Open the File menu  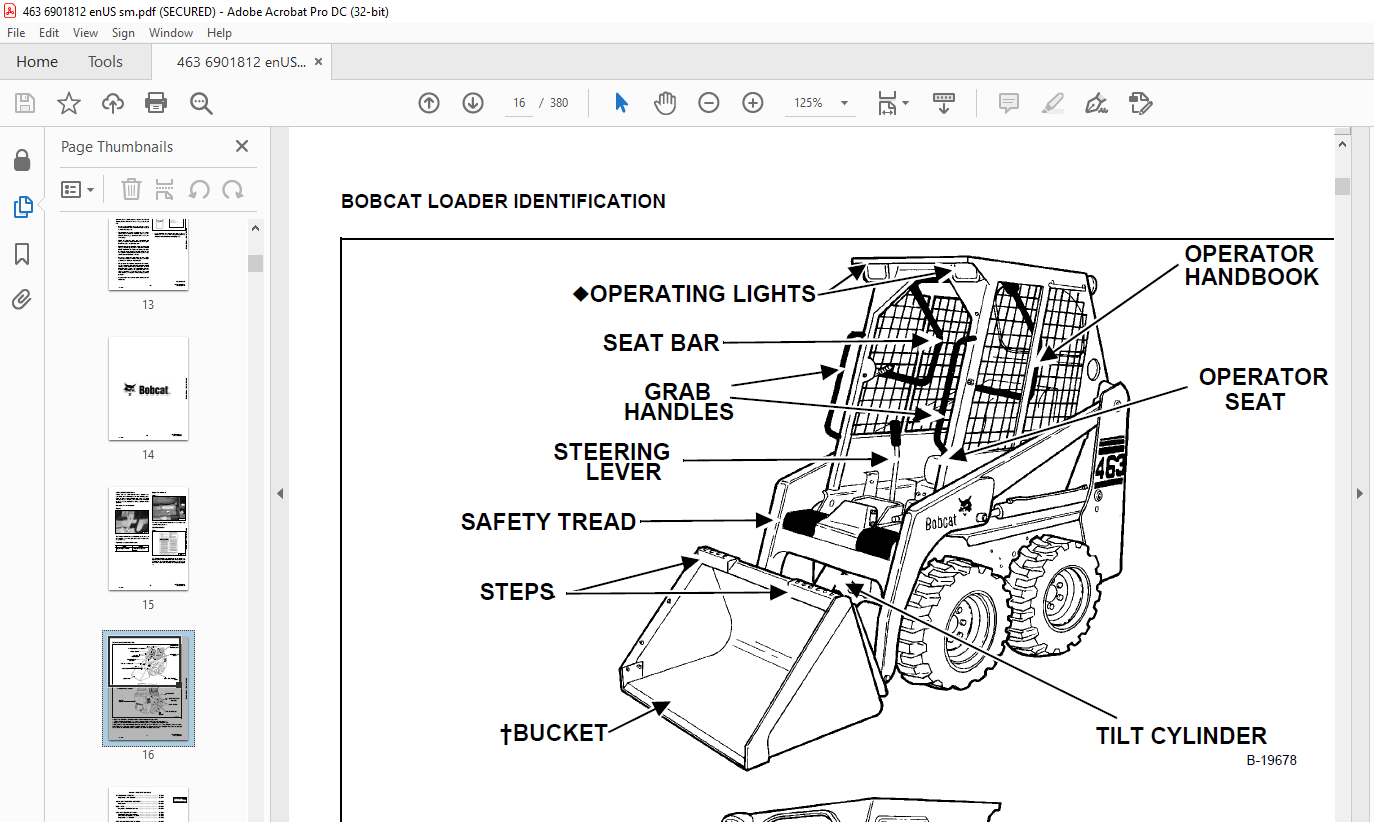(x=16, y=33)
